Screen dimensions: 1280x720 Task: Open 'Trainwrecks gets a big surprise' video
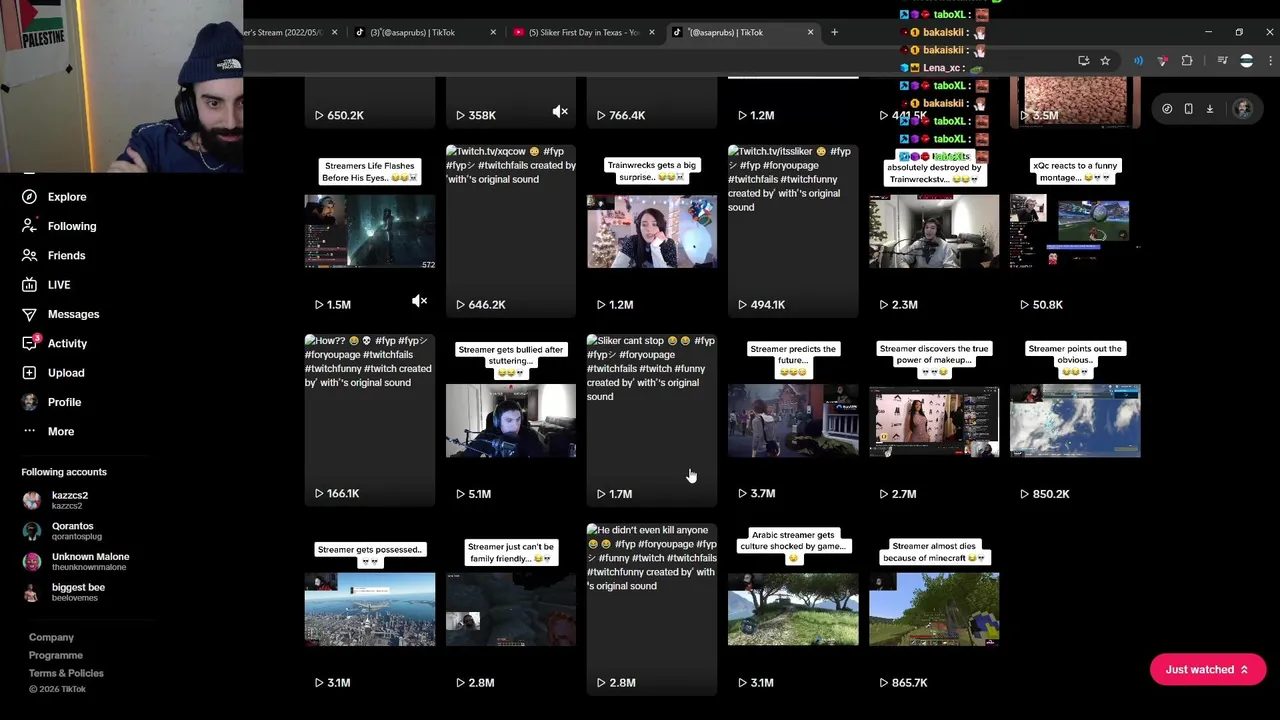click(x=652, y=231)
